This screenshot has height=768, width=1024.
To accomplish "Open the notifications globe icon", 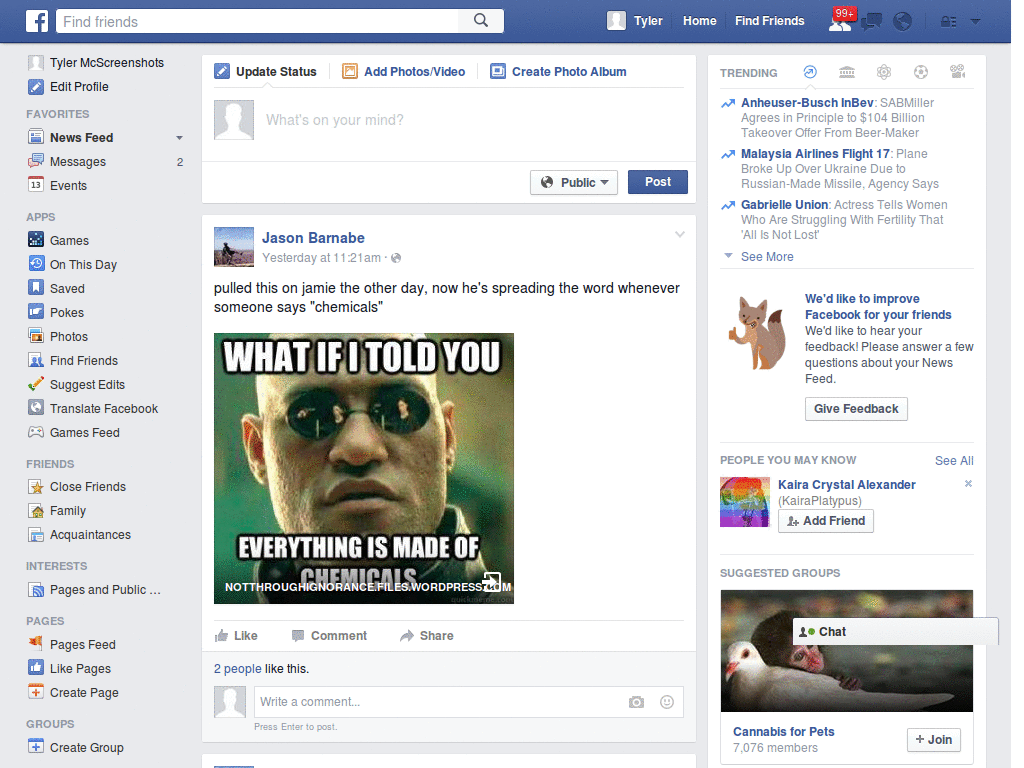I will (x=903, y=22).
